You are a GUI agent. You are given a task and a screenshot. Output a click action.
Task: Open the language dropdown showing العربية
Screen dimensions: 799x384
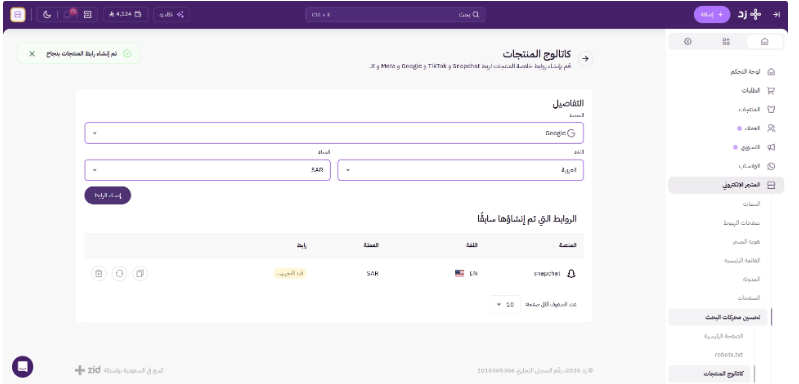click(x=461, y=170)
